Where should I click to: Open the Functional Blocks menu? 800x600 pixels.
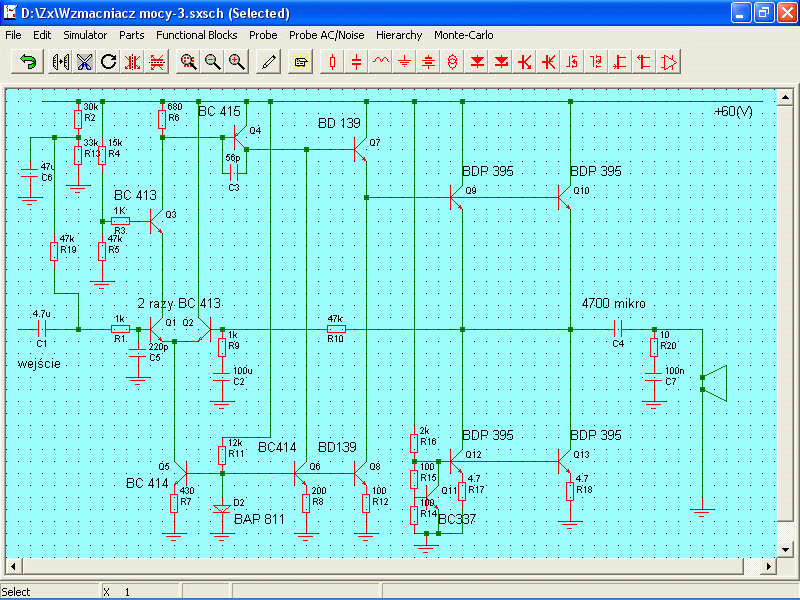[196, 35]
